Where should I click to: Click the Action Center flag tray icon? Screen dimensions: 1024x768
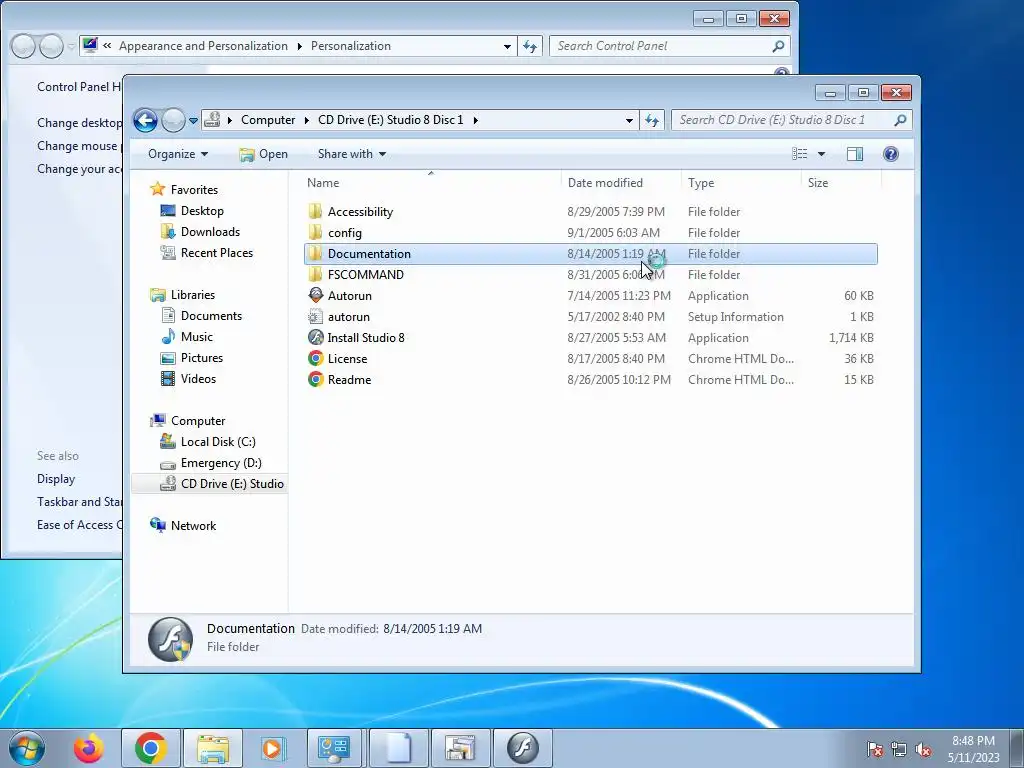[875, 749]
